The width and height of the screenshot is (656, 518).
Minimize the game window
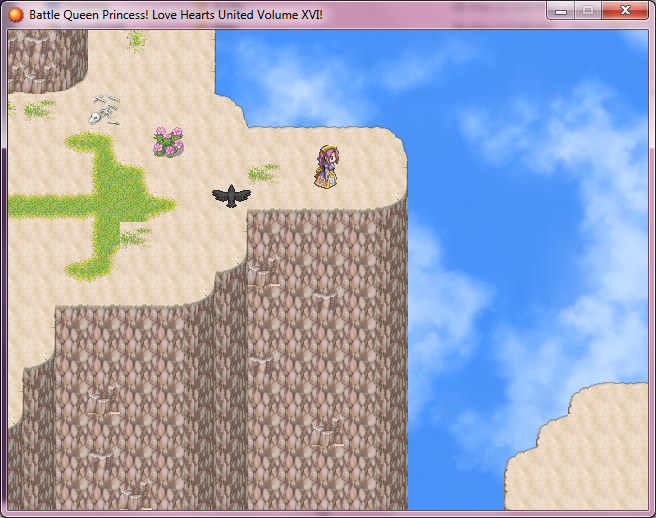pos(562,11)
